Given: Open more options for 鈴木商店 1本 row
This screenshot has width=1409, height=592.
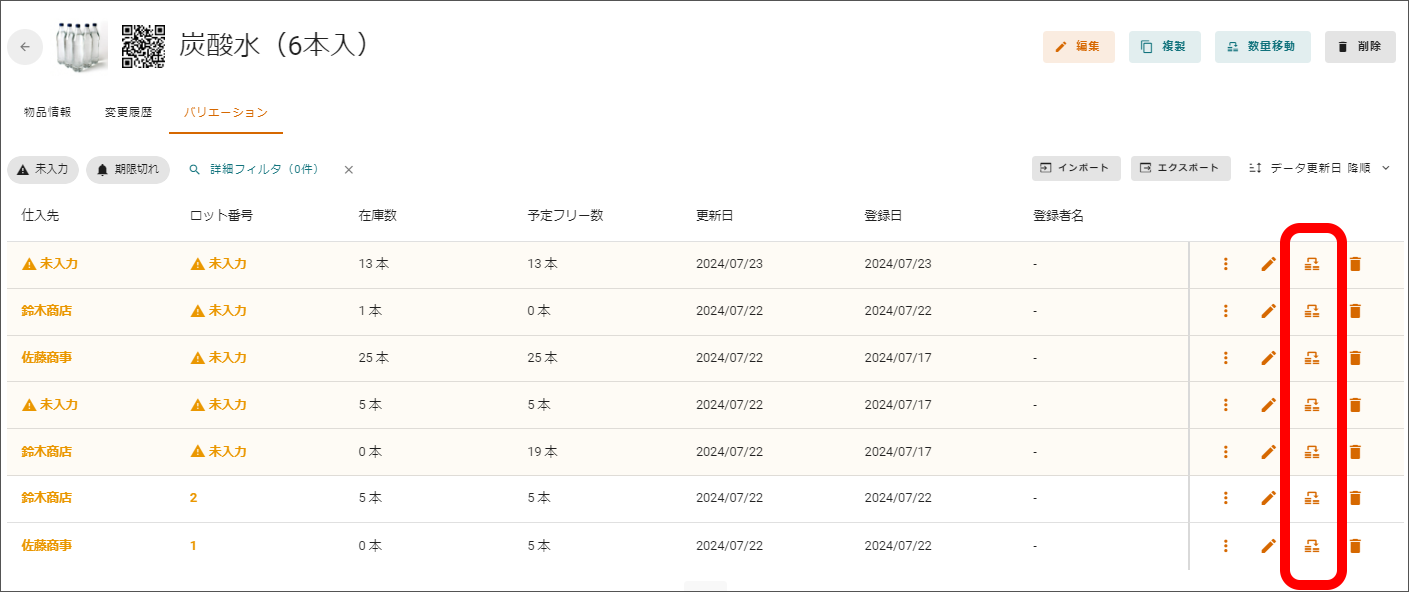Looking at the screenshot, I should tap(1225, 311).
